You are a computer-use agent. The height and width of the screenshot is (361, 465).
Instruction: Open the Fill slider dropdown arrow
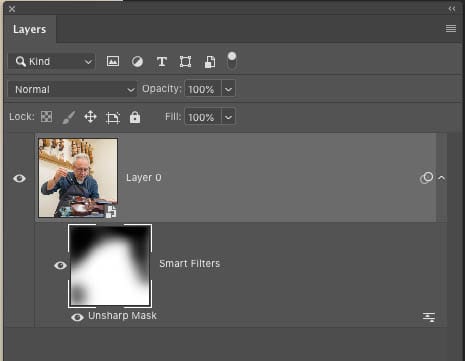[x=228, y=117]
